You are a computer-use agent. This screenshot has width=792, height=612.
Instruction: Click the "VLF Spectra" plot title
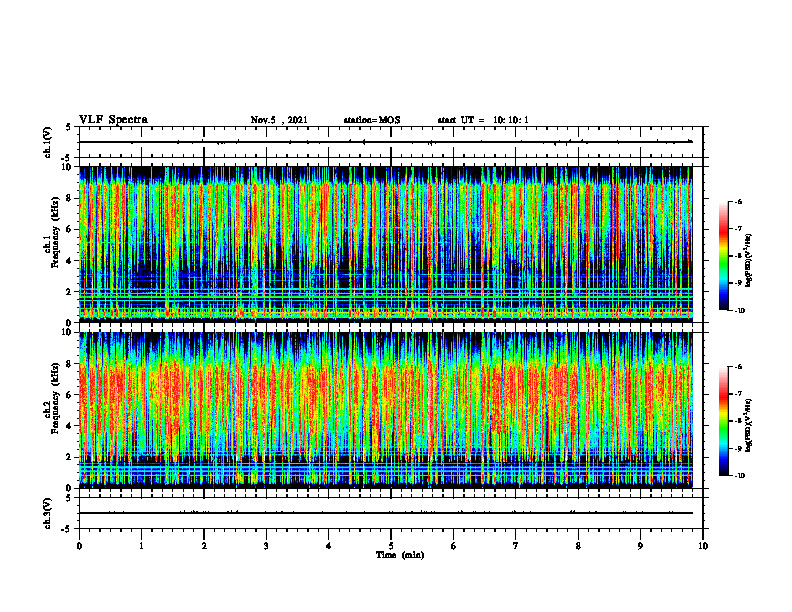(x=114, y=120)
